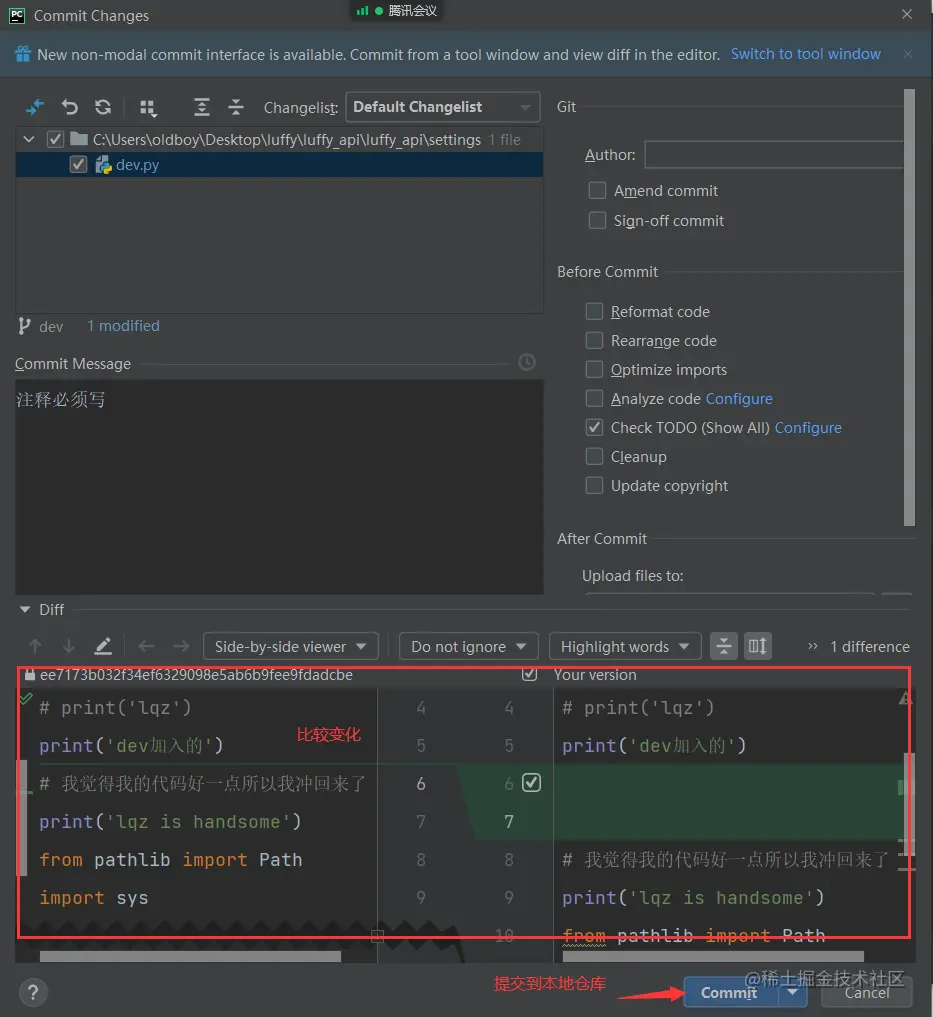
Task: Click the left diff pane horizontal scrollbar
Action: point(190,956)
